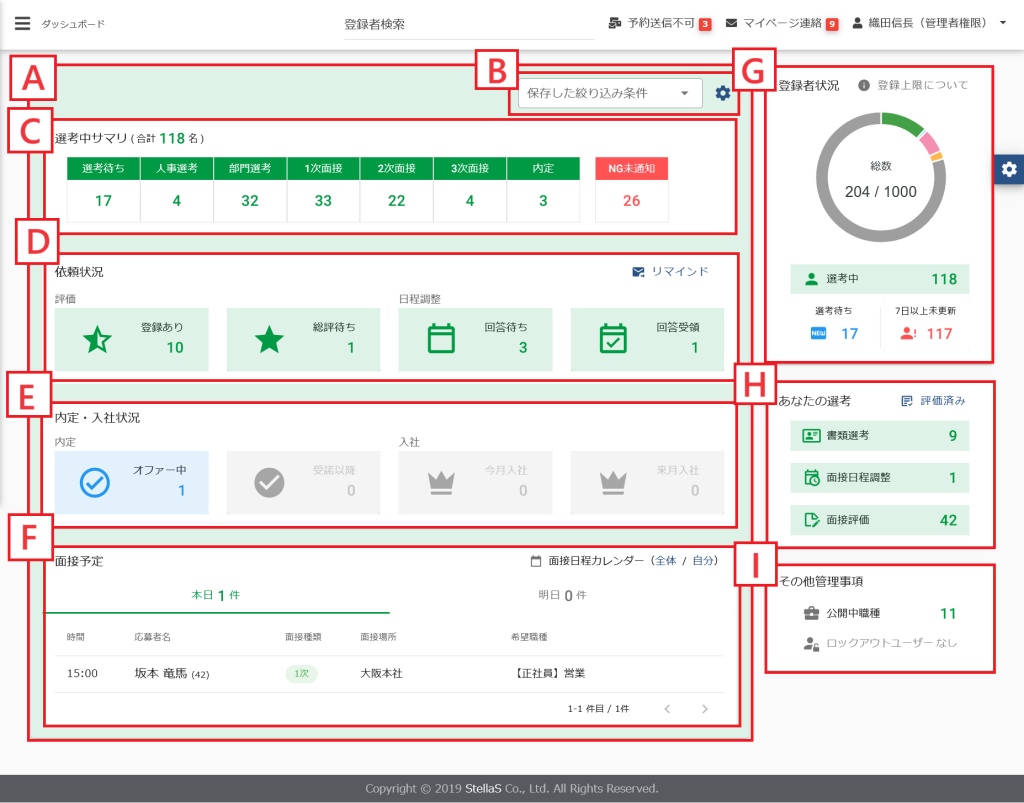The image size is (1024, 803).
Task: Click the 総評待ち filled star icon
Action: coord(269,339)
